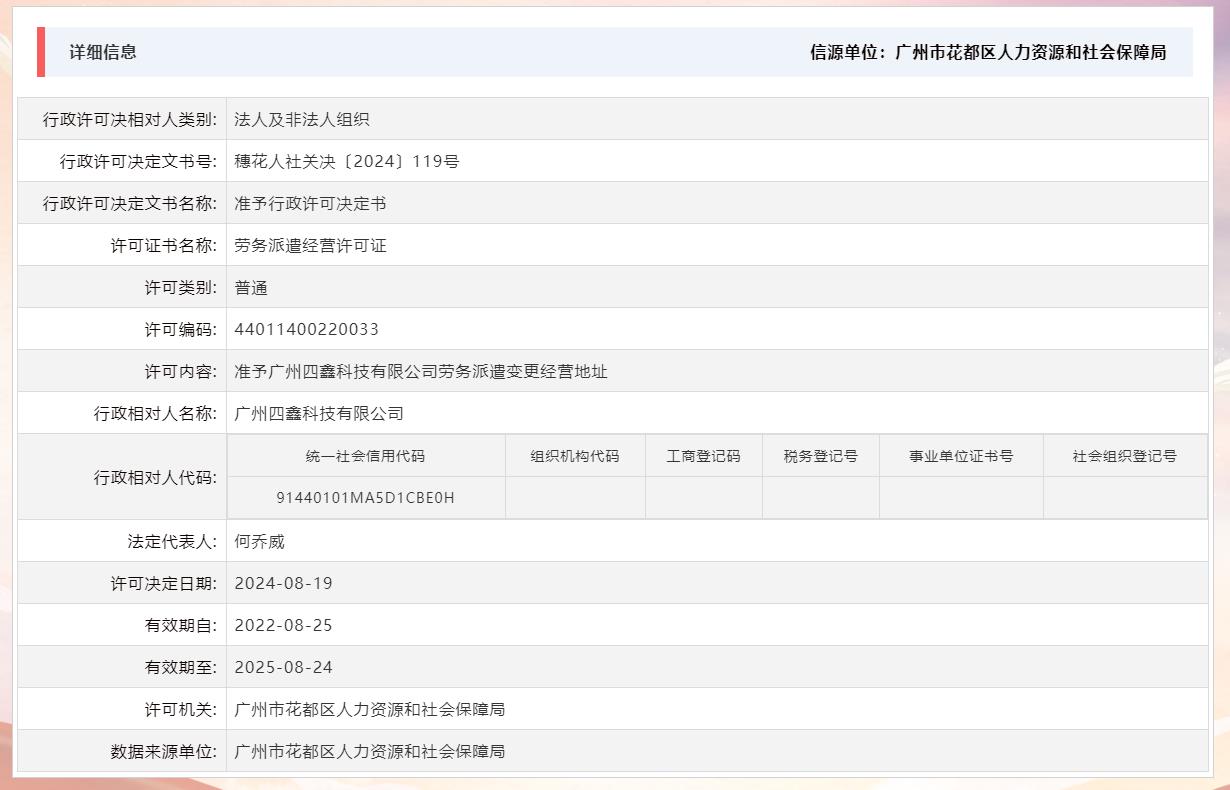Click the 许可内容 label
1230x790 pixels.
(180, 371)
